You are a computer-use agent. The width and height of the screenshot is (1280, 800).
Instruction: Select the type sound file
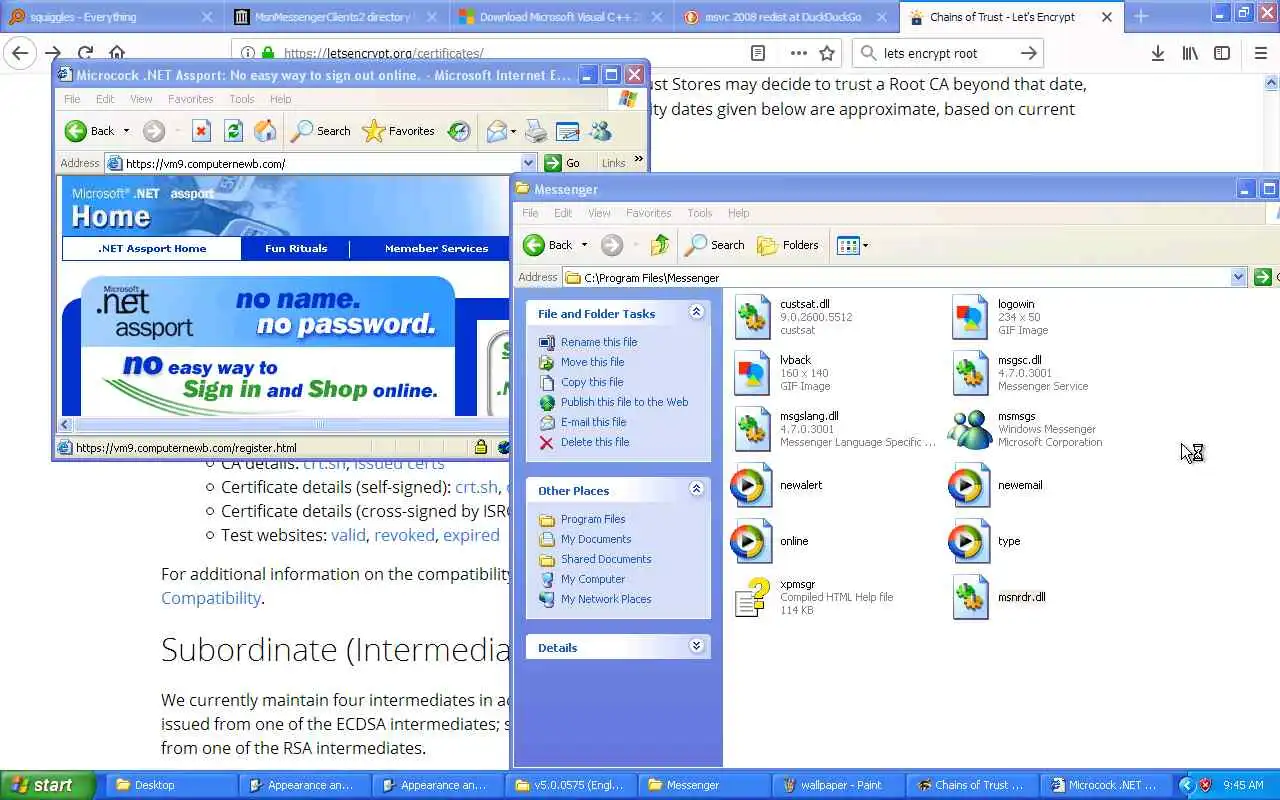point(970,541)
